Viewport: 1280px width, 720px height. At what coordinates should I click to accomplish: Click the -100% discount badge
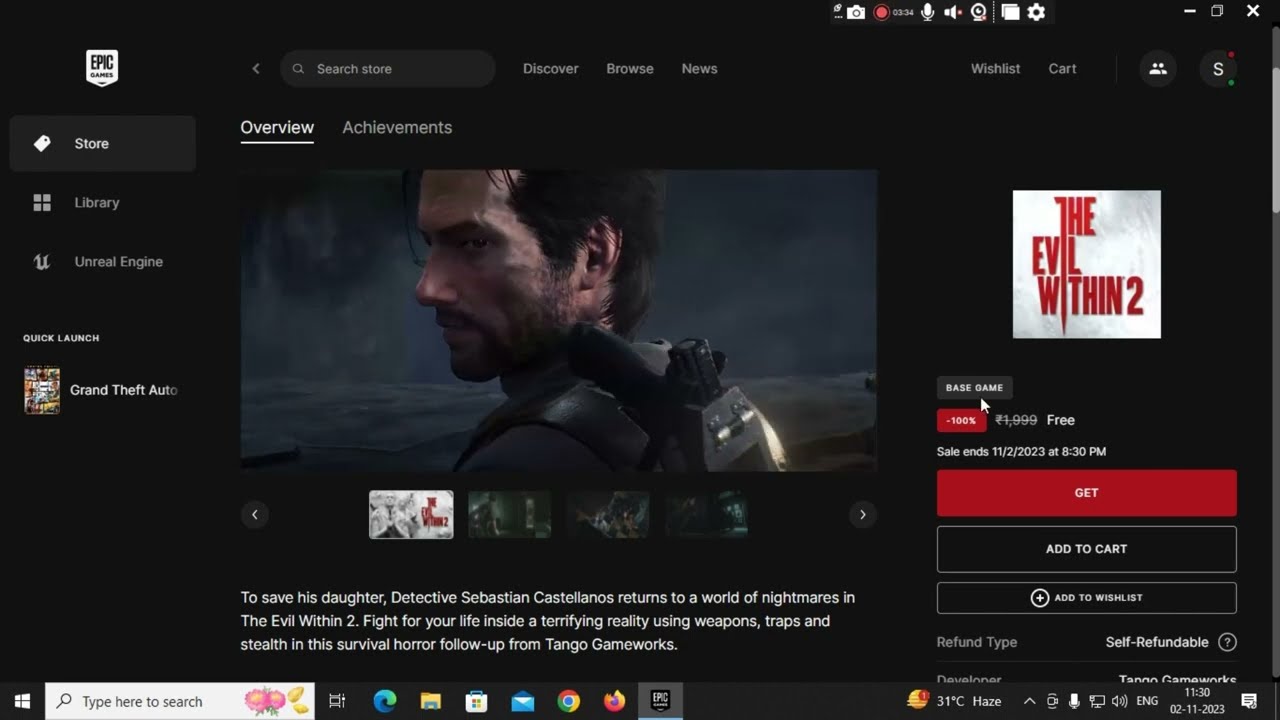click(x=961, y=421)
